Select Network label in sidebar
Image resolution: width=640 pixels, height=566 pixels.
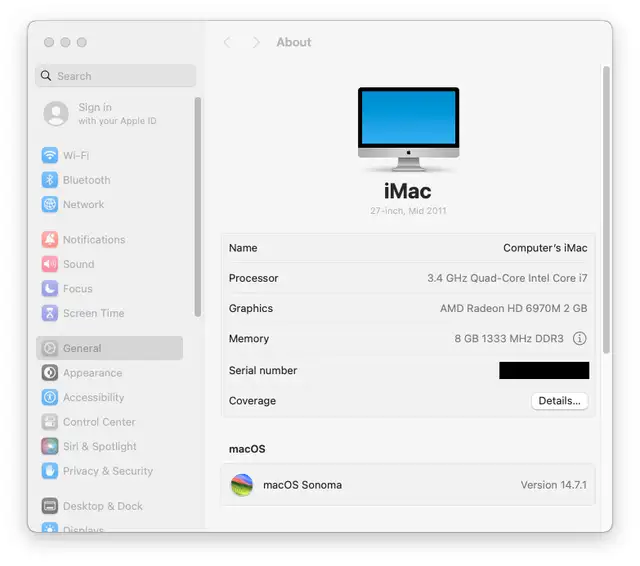point(83,204)
